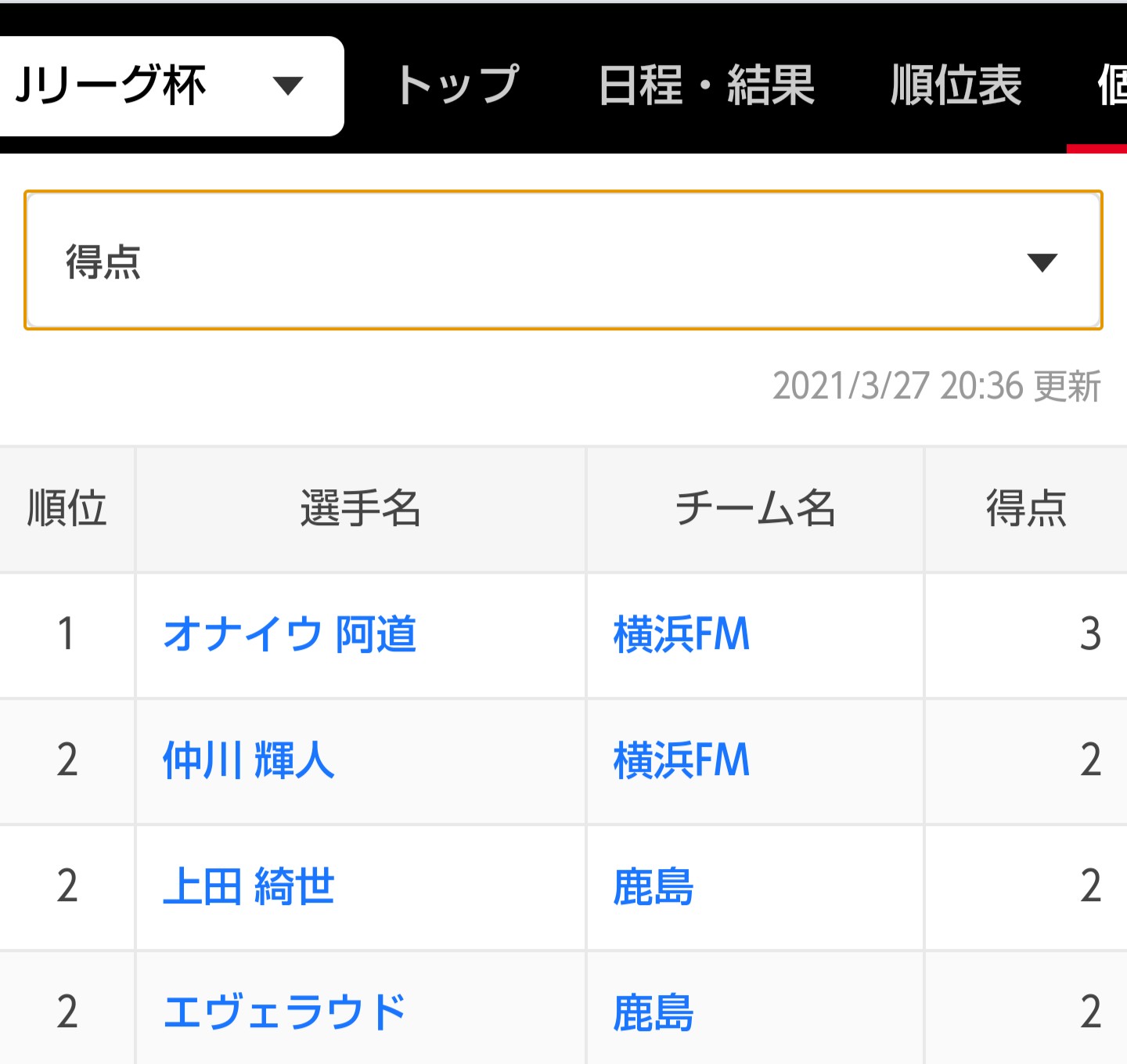Select the チーム名 column header
This screenshot has height=1064, width=1127.
coord(754,509)
